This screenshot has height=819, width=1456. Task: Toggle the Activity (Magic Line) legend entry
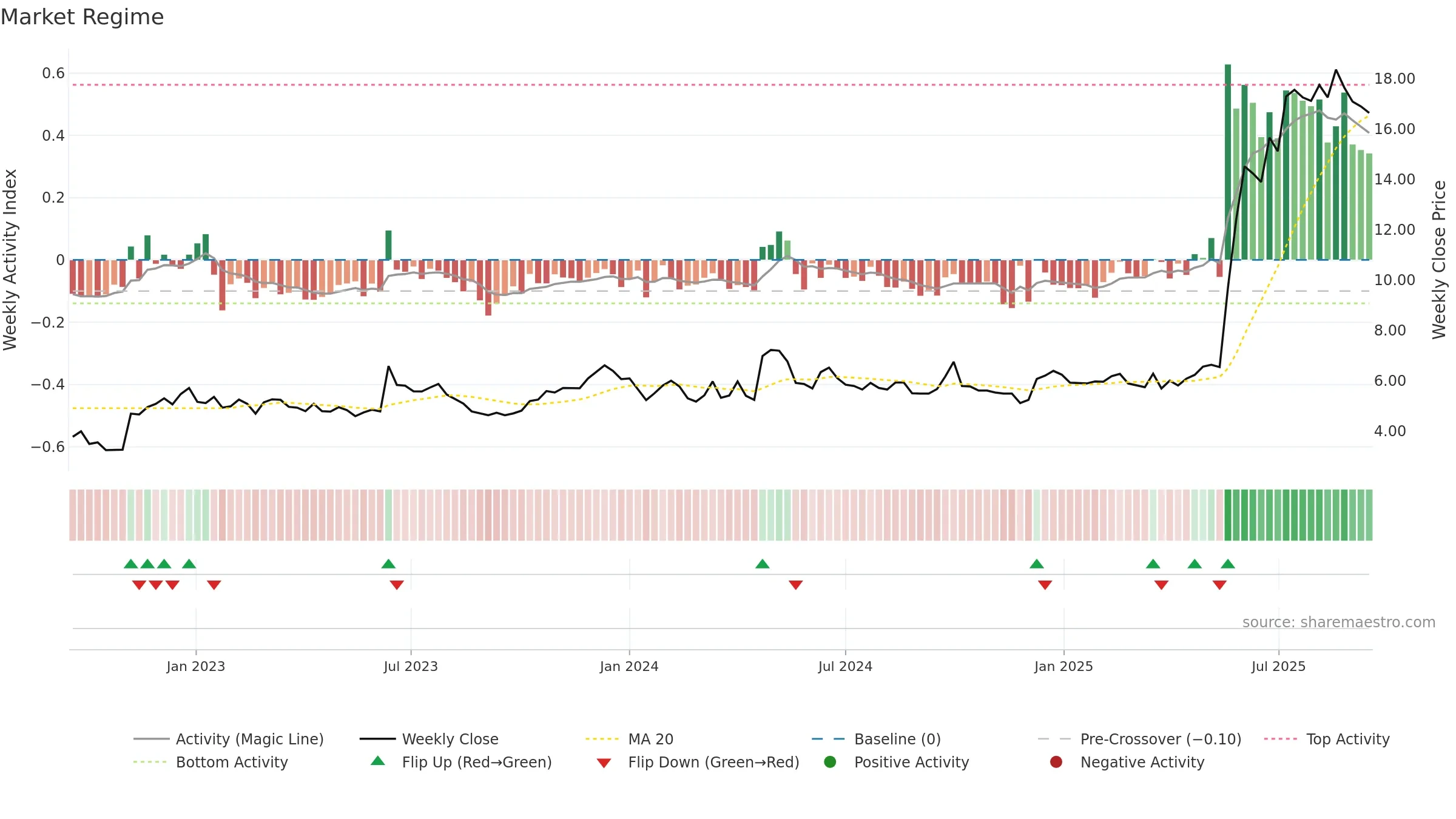(x=229, y=739)
